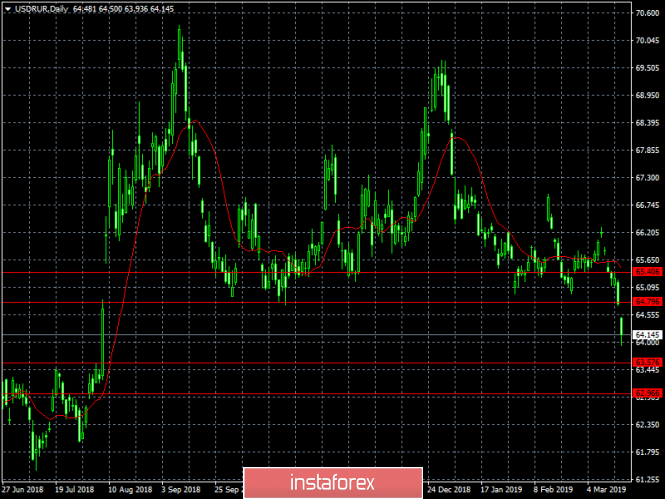This screenshot has height=499, width=665.
Task: Click the 3 Sep 2018 date label
Action: [x=181, y=490]
